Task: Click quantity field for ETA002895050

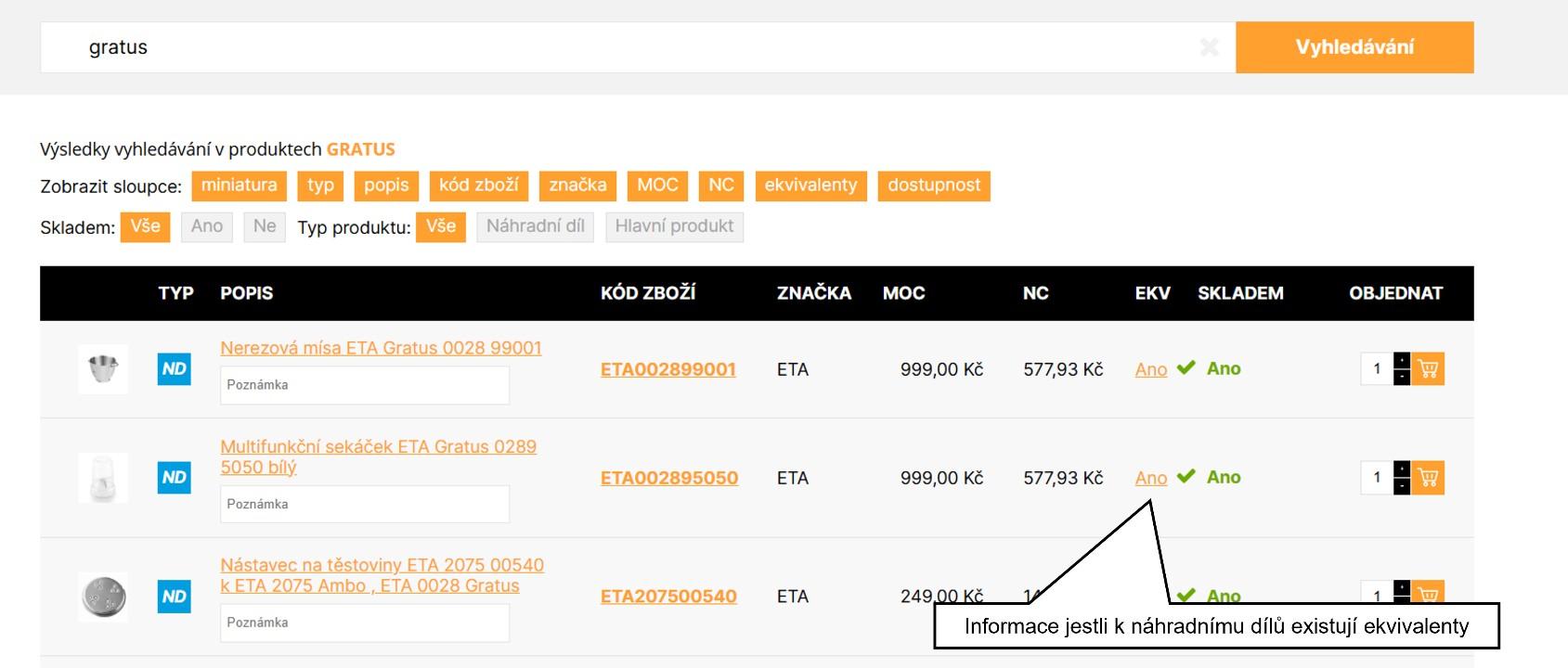Action: [x=1377, y=478]
